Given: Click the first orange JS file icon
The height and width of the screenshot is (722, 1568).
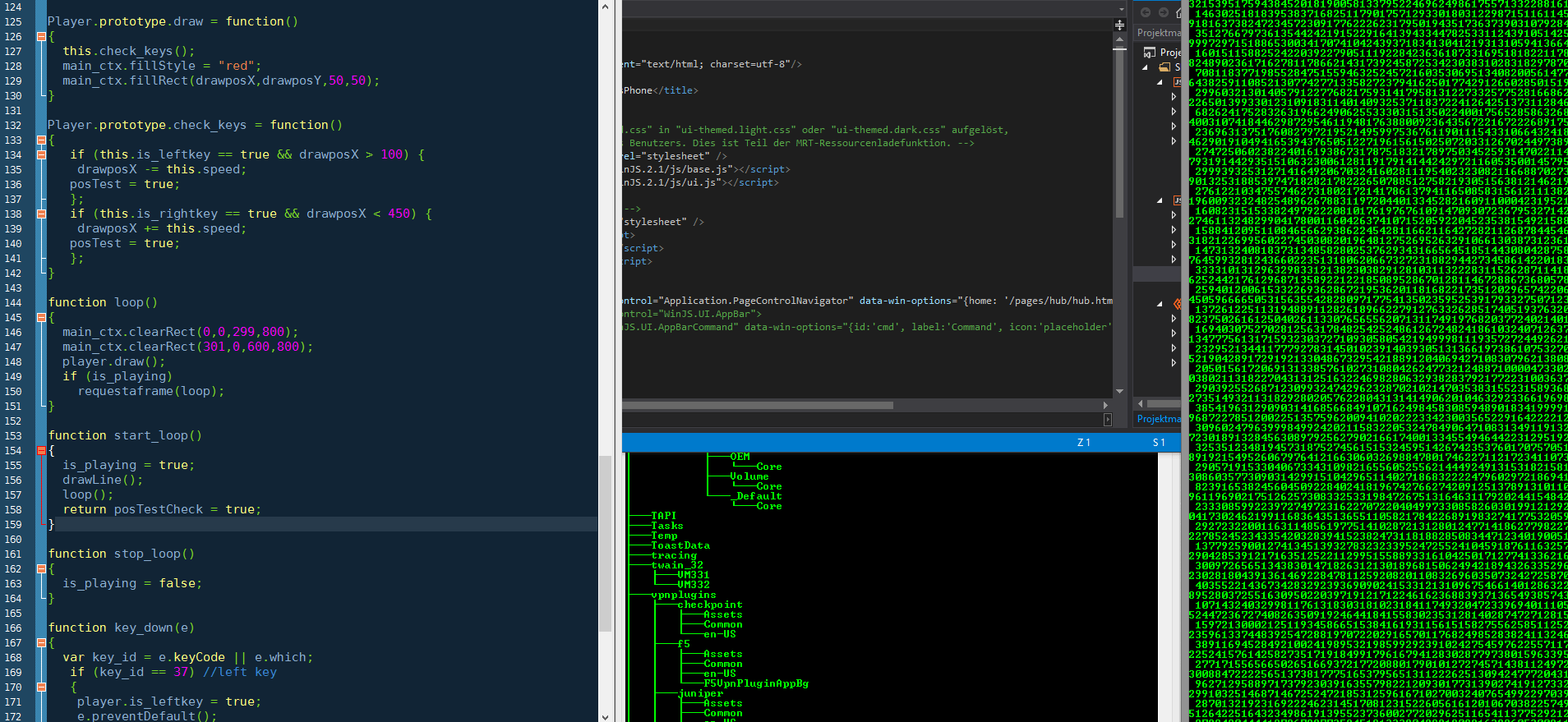Looking at the screenshot, I should [1177, 82].
